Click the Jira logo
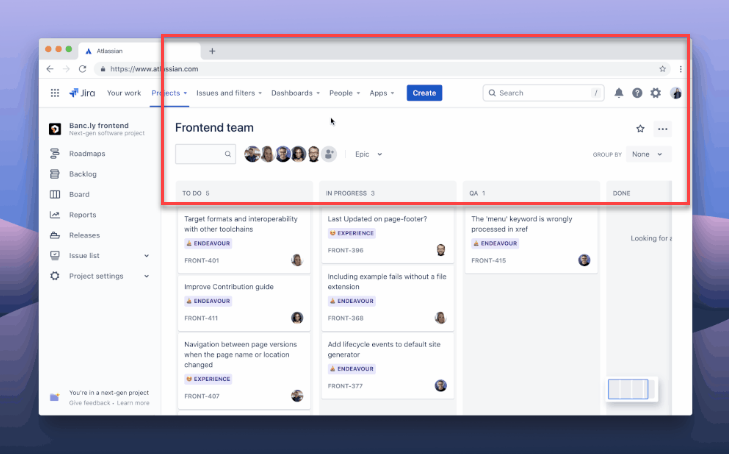This screenshot has height=454, width=729. [x=82, y=93]
